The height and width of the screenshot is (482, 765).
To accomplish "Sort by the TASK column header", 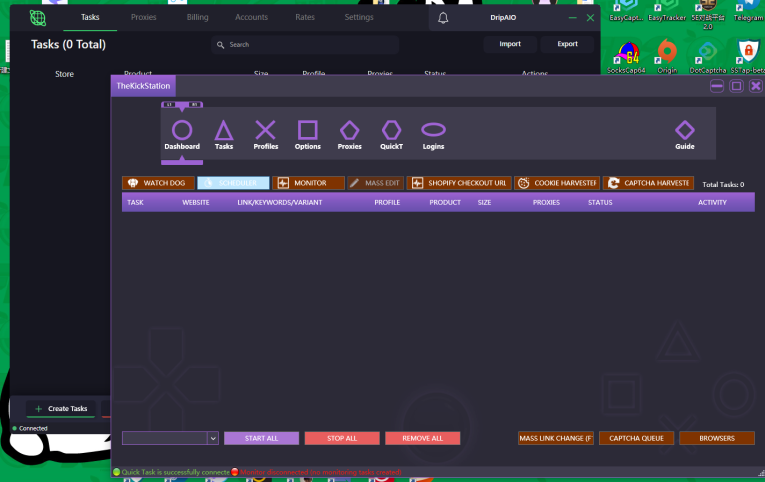I will [135, 202].
